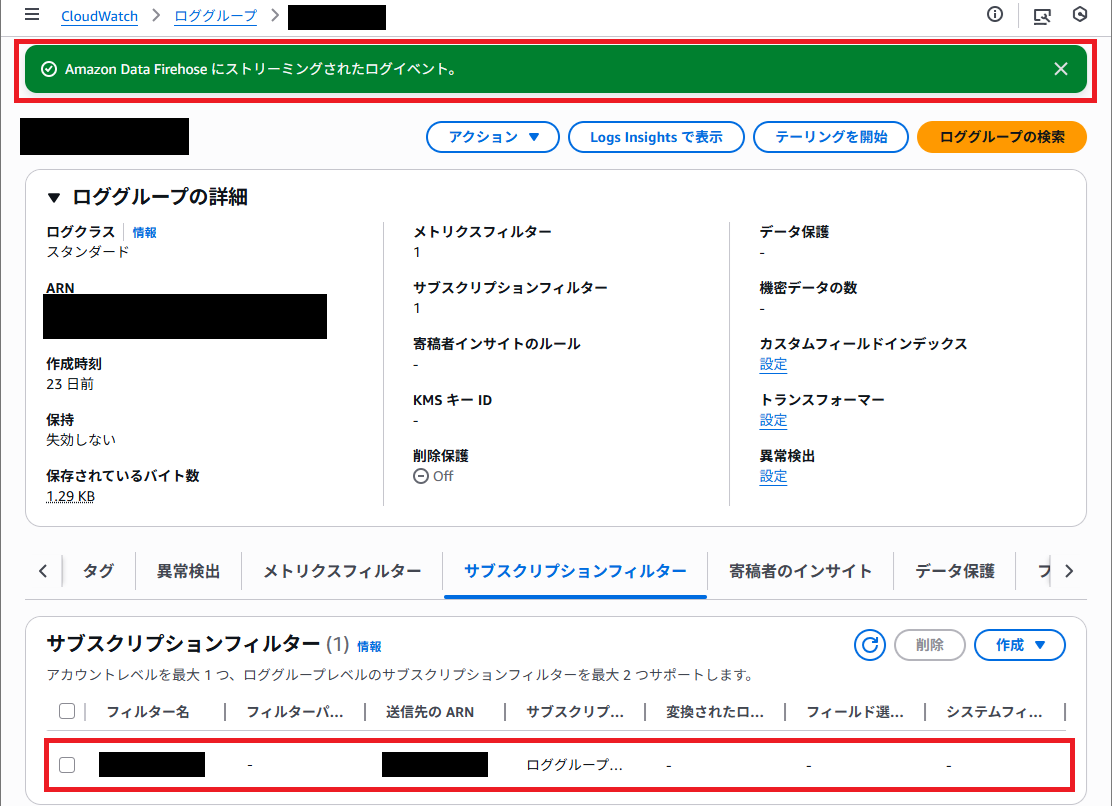Click the info circle icon in header

(x=993, y=15)
